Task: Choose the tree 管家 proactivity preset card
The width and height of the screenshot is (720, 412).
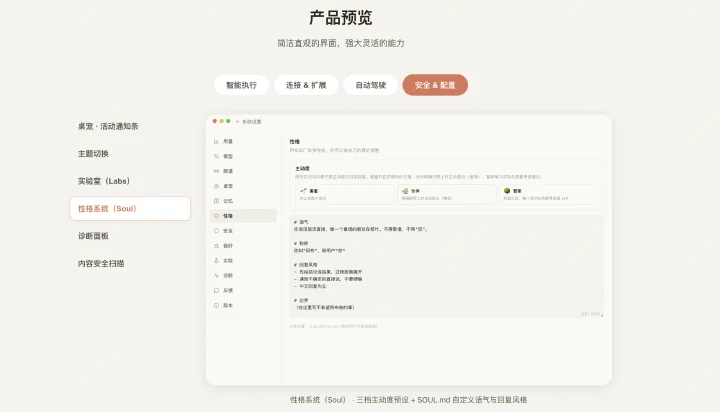Action: (549, 194)
